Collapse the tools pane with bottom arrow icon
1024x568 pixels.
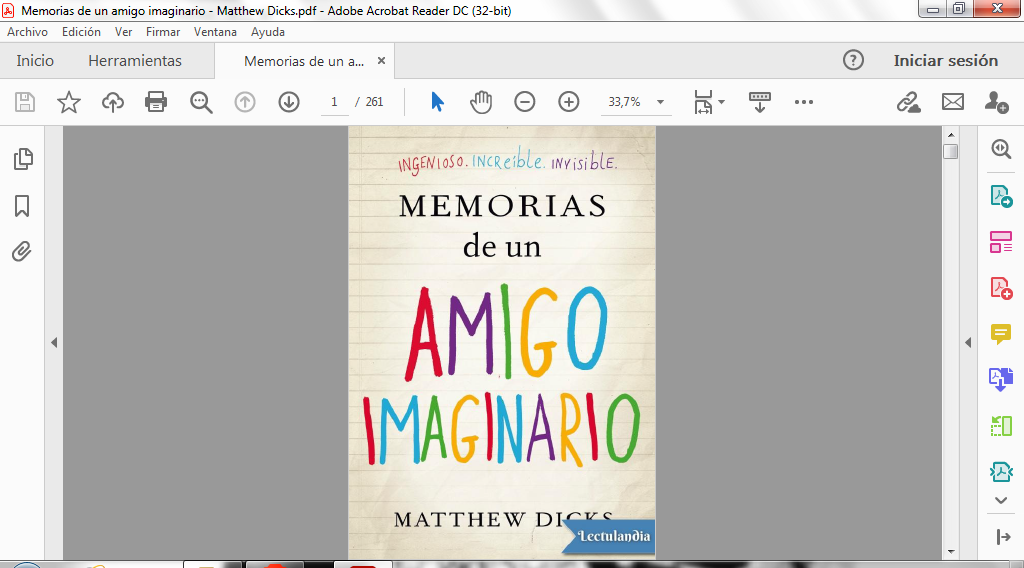click(1003, 537)
